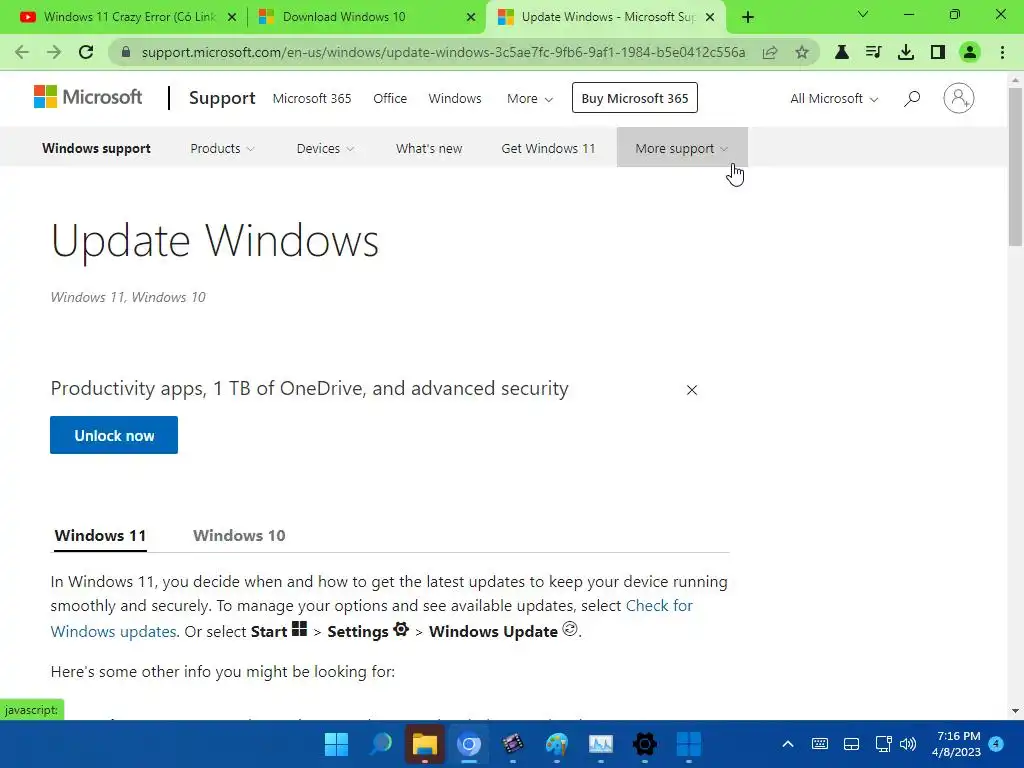Open Chrome Labs flask icon
The image size is (1024, 768).
click(842, 52)
